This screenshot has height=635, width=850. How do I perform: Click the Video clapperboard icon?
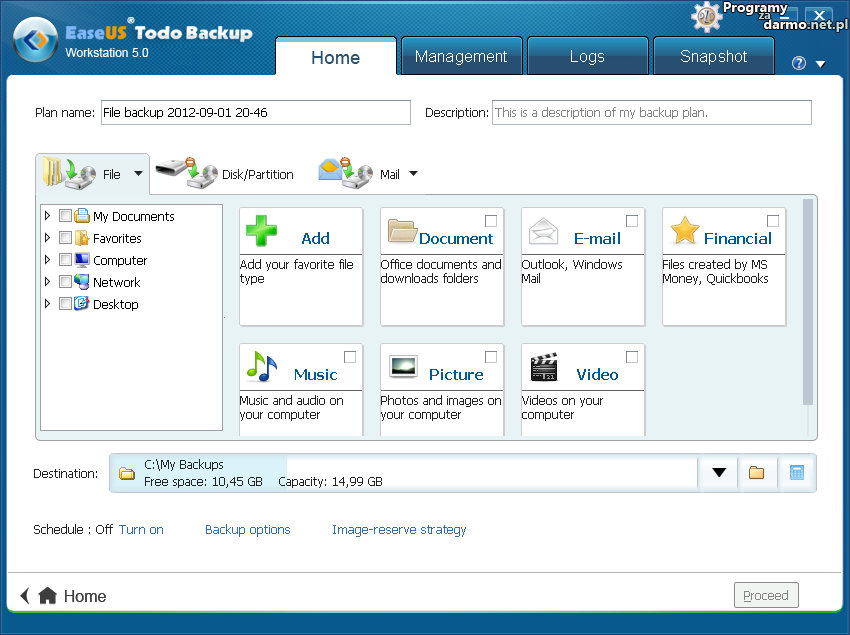click(544, 367)
